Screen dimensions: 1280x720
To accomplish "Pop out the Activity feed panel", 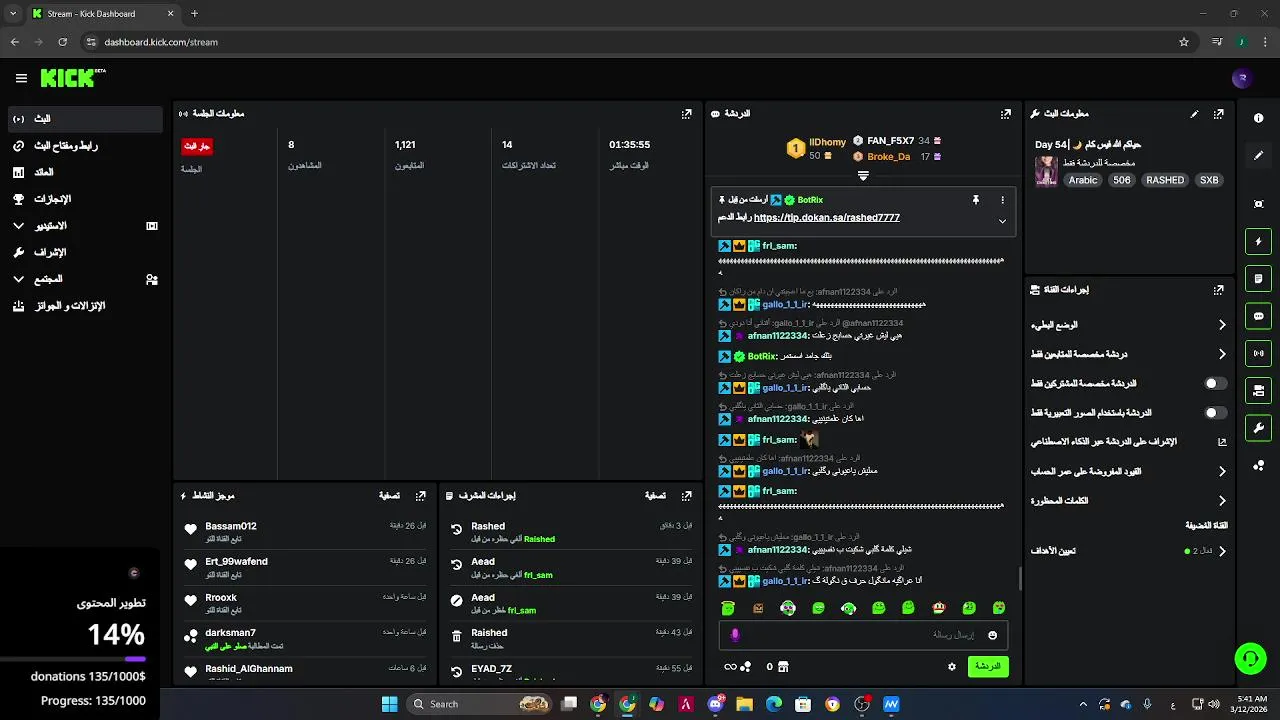I will 421,496.
